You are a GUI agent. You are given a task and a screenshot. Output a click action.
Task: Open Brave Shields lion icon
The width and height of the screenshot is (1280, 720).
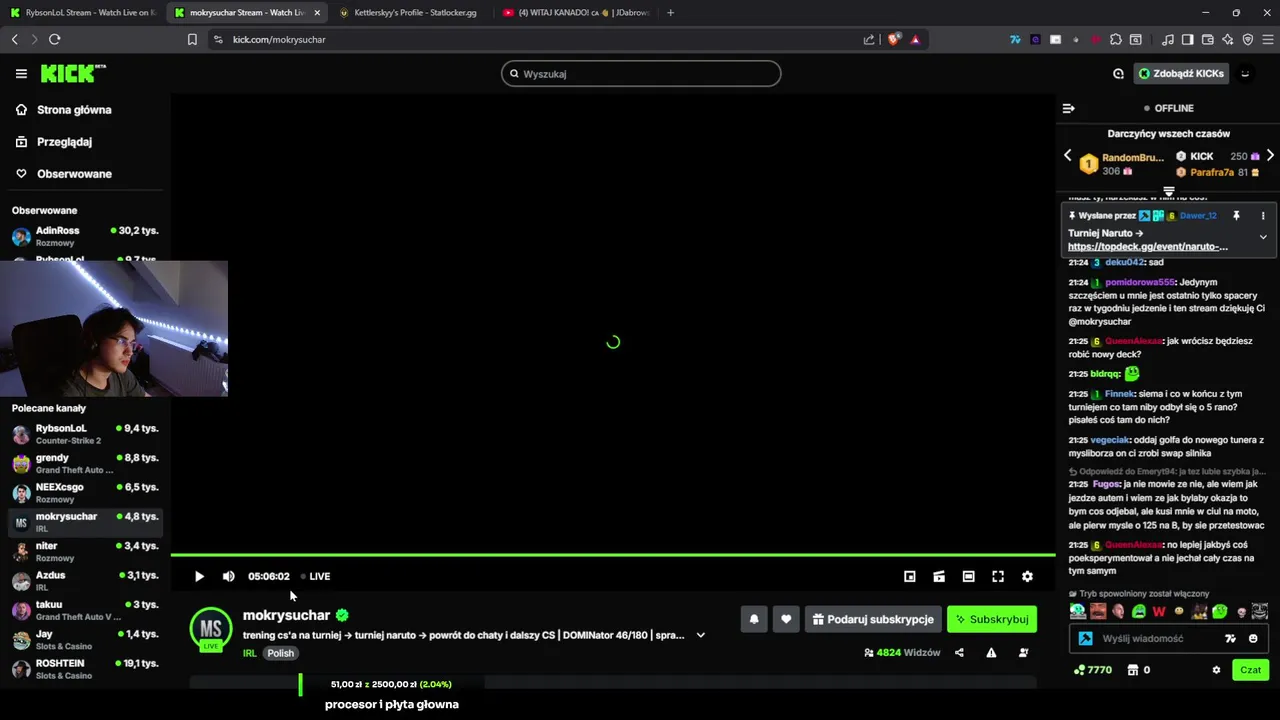point(894,39)
